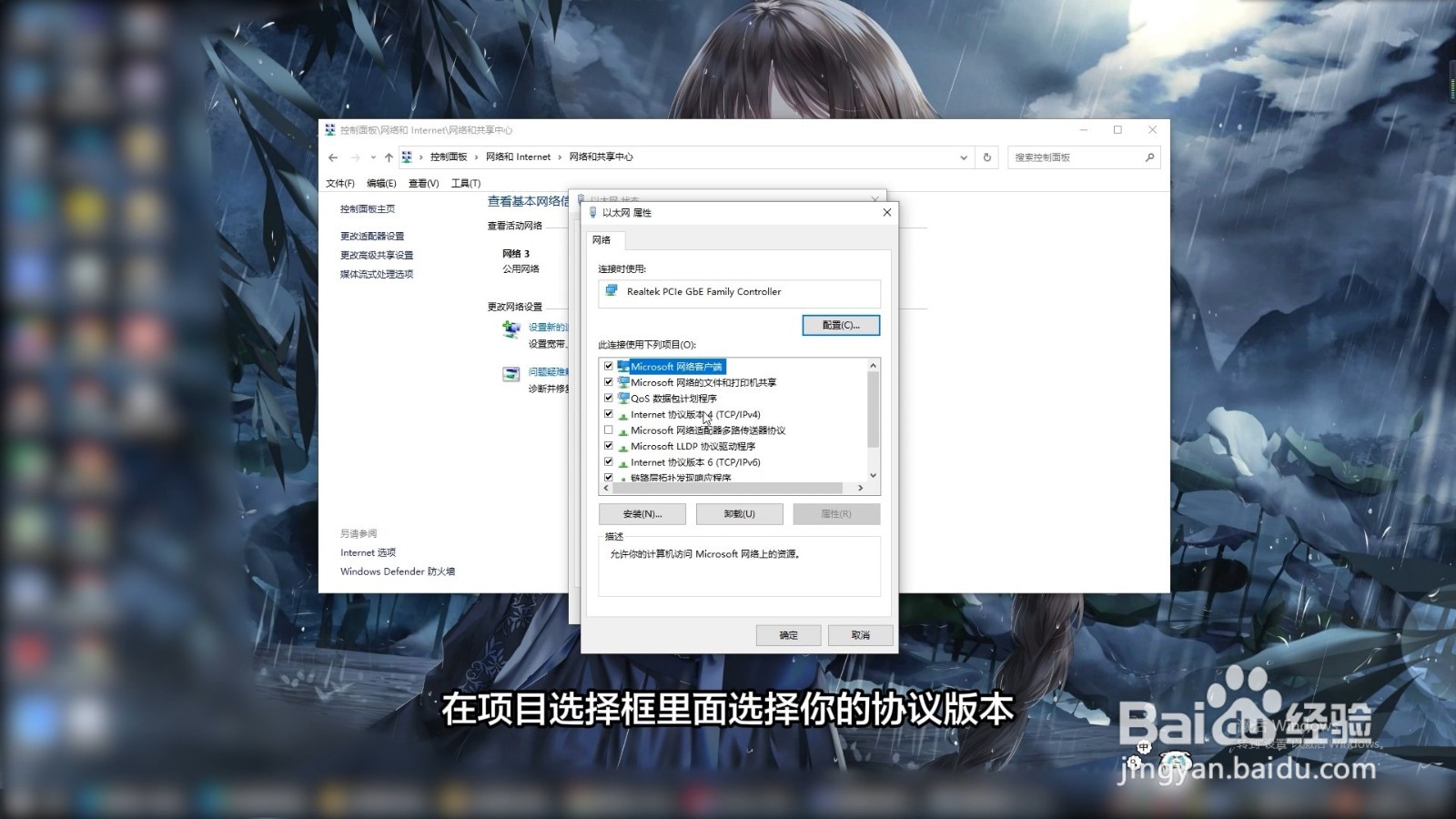Open the 文件(F) menu

(x=340, y=183)
